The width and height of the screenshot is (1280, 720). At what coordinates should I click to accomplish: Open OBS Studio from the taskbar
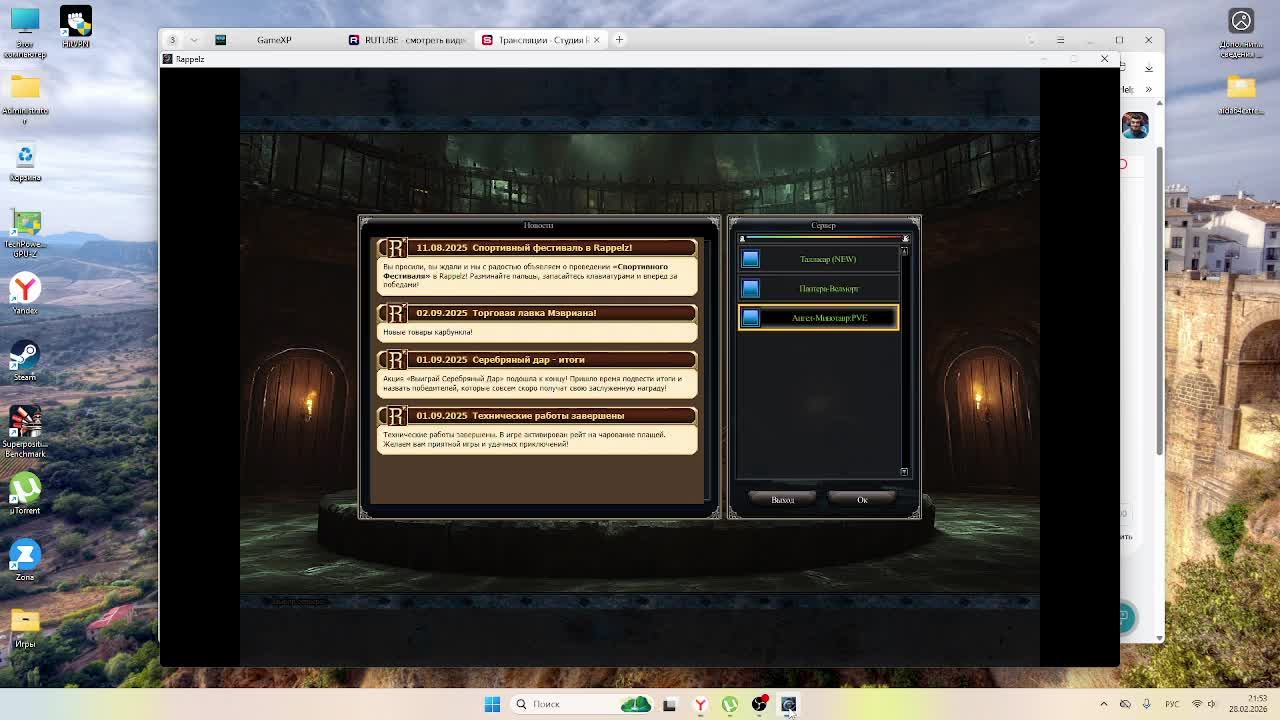759,704
